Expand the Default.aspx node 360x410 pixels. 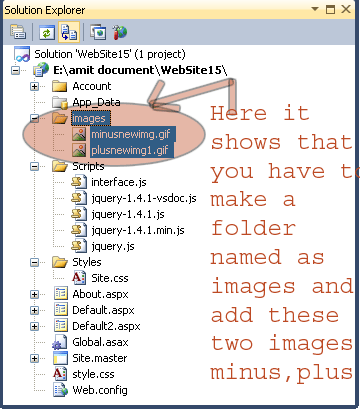pos(34,310)
